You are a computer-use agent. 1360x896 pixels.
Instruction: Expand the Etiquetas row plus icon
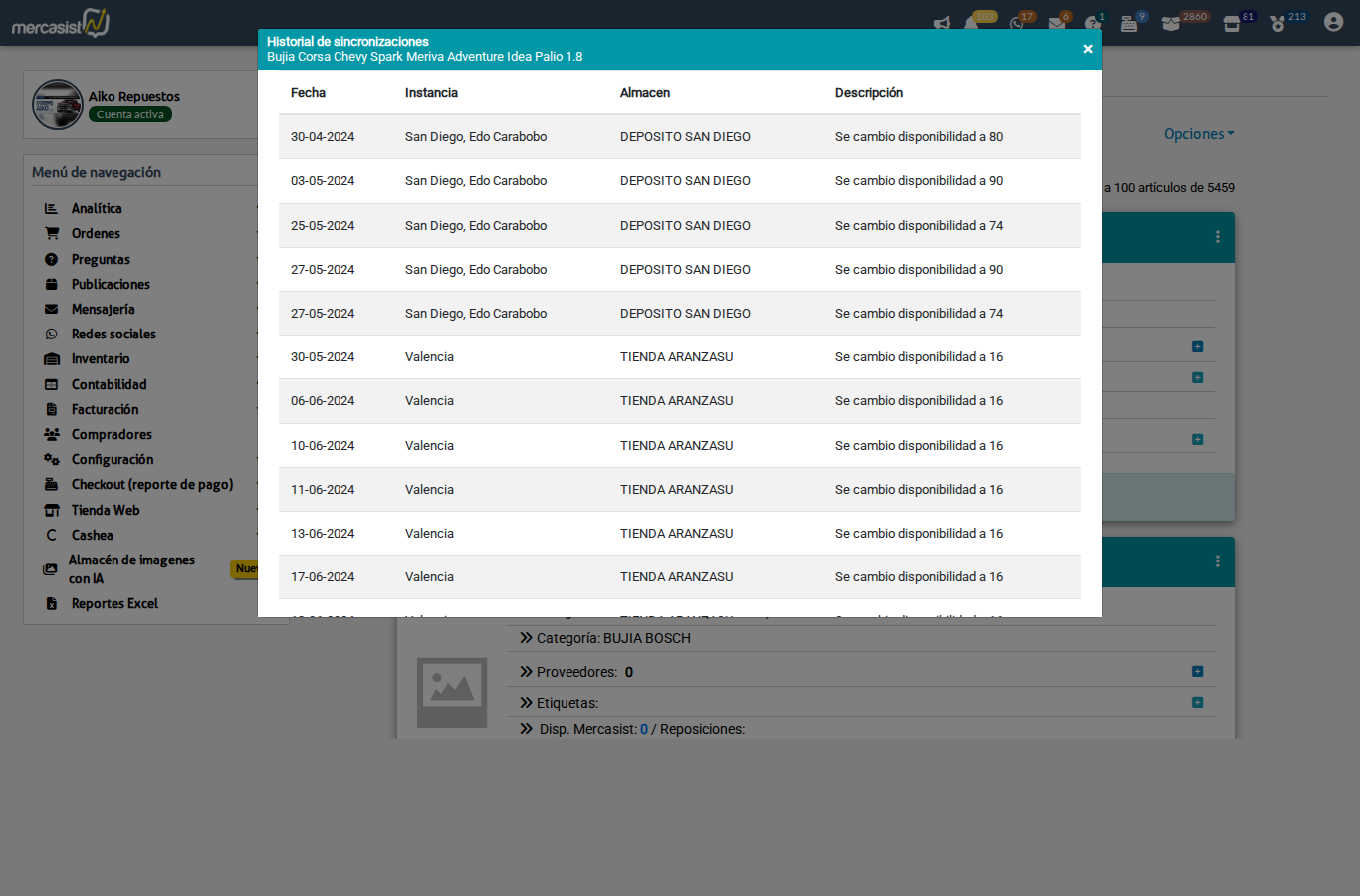coord(1197,703)
